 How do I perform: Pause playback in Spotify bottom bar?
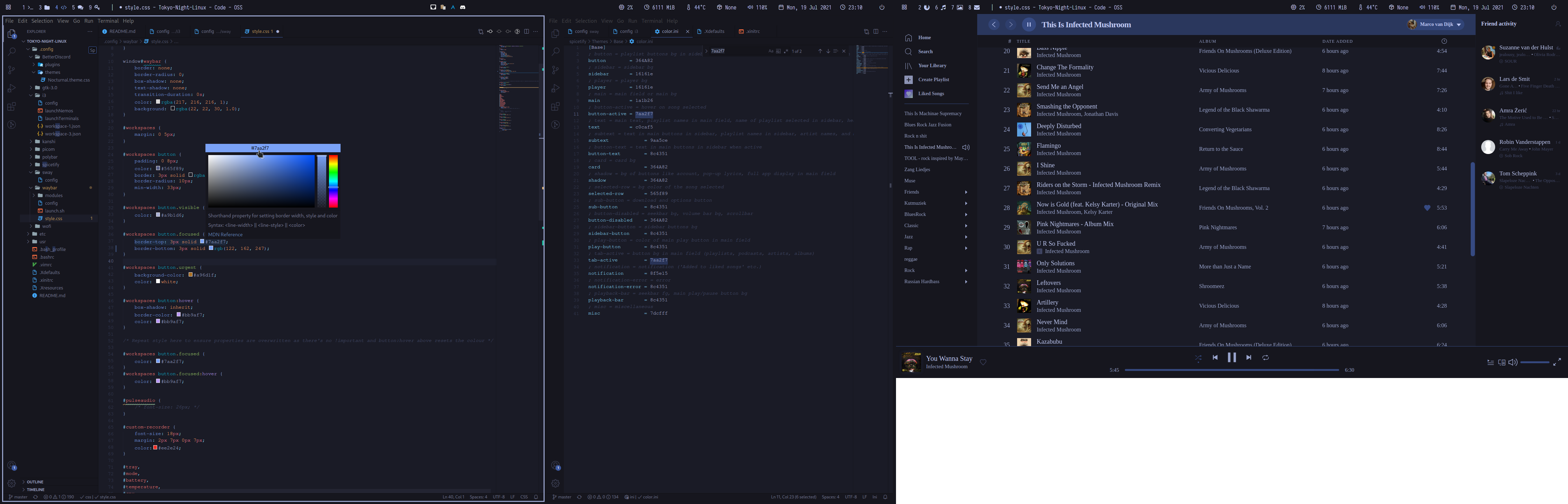1231,357
